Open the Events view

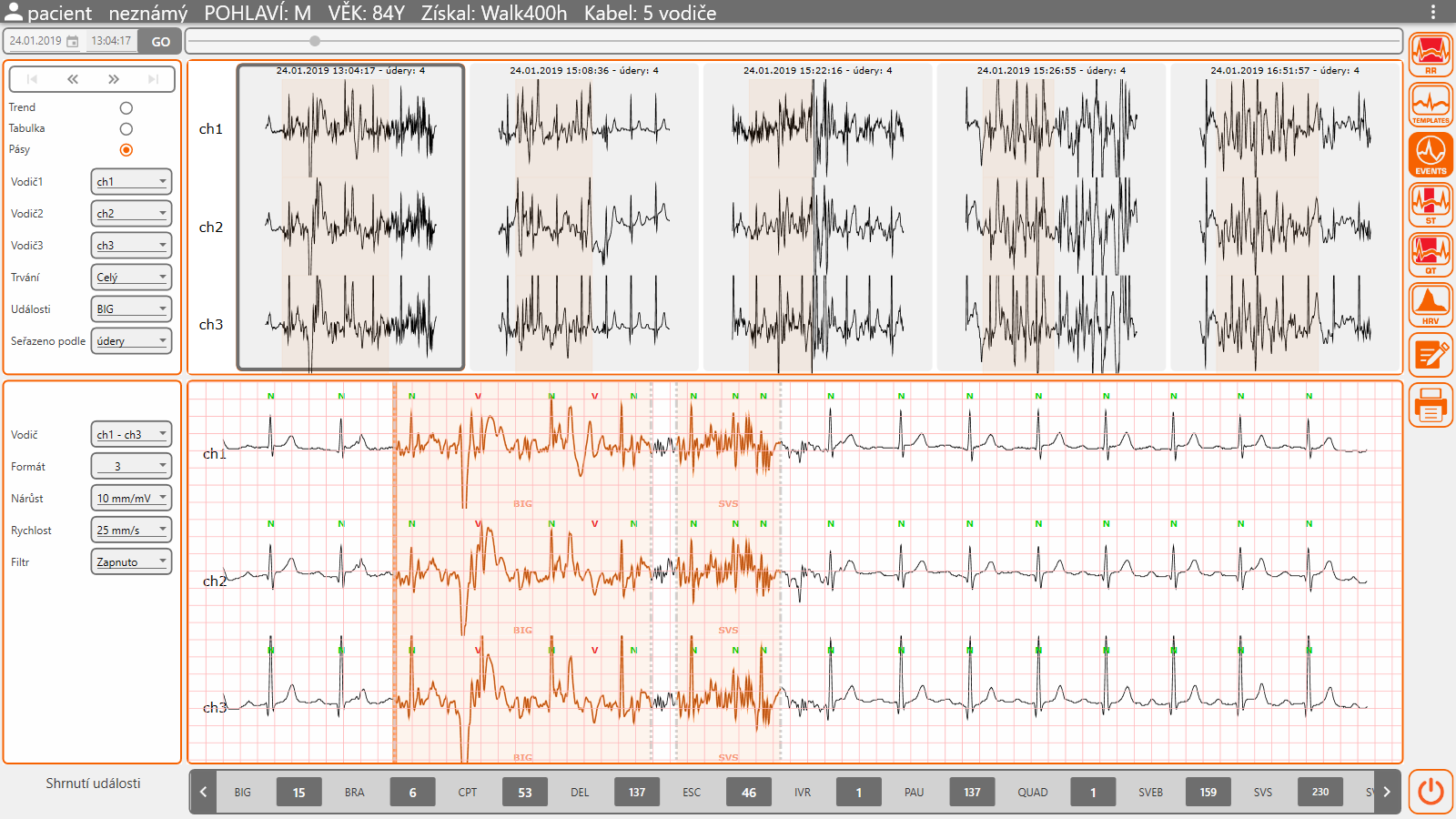(1431, 155)
